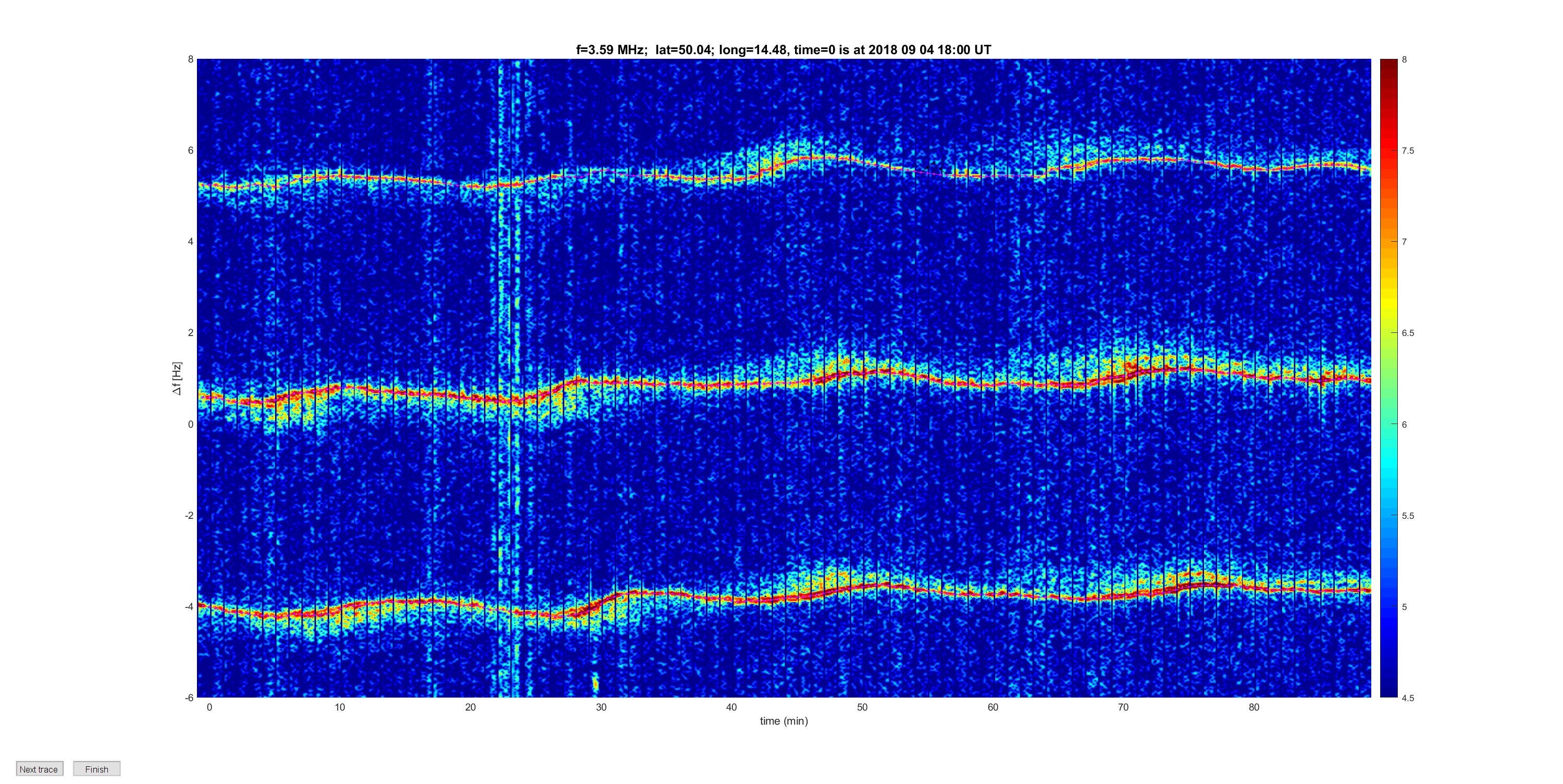
Task: Click the plot title showing f=3.59 MHz
Action: (783, 50)
